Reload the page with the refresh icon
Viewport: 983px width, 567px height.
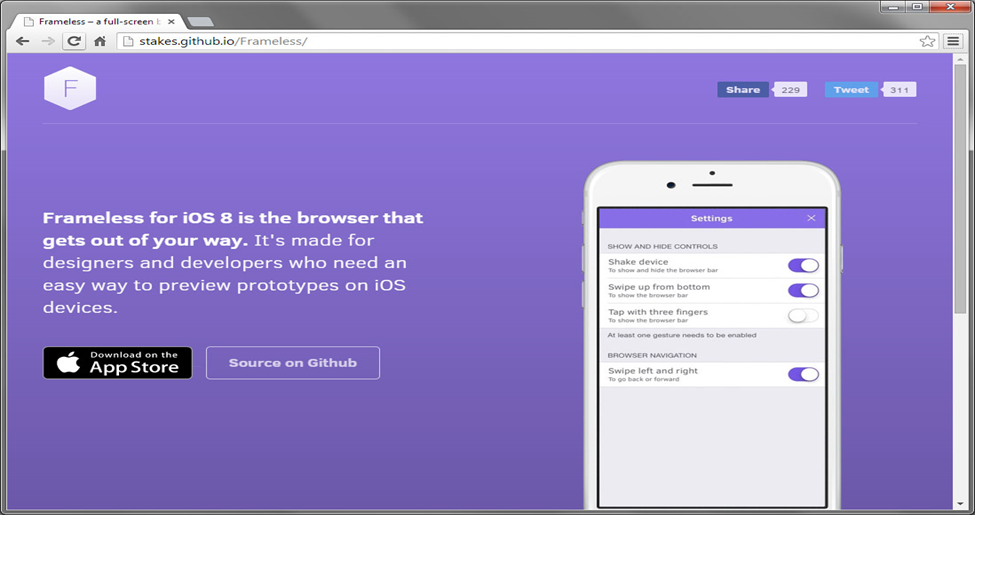click(x=73, y=41)
